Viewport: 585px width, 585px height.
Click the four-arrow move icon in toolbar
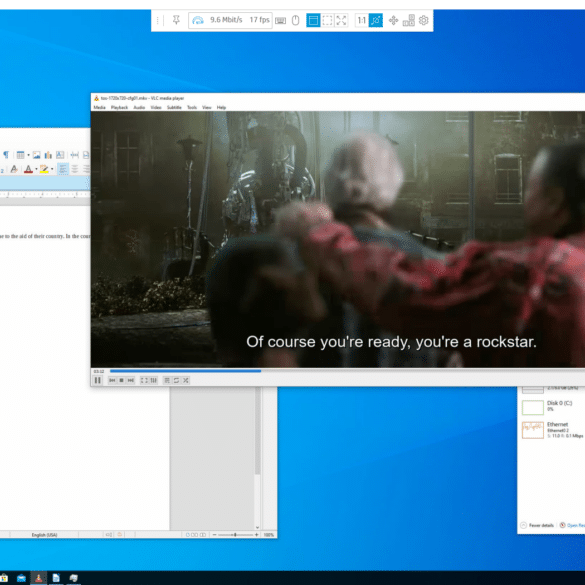pyautogui.click(x=393, y=21)
